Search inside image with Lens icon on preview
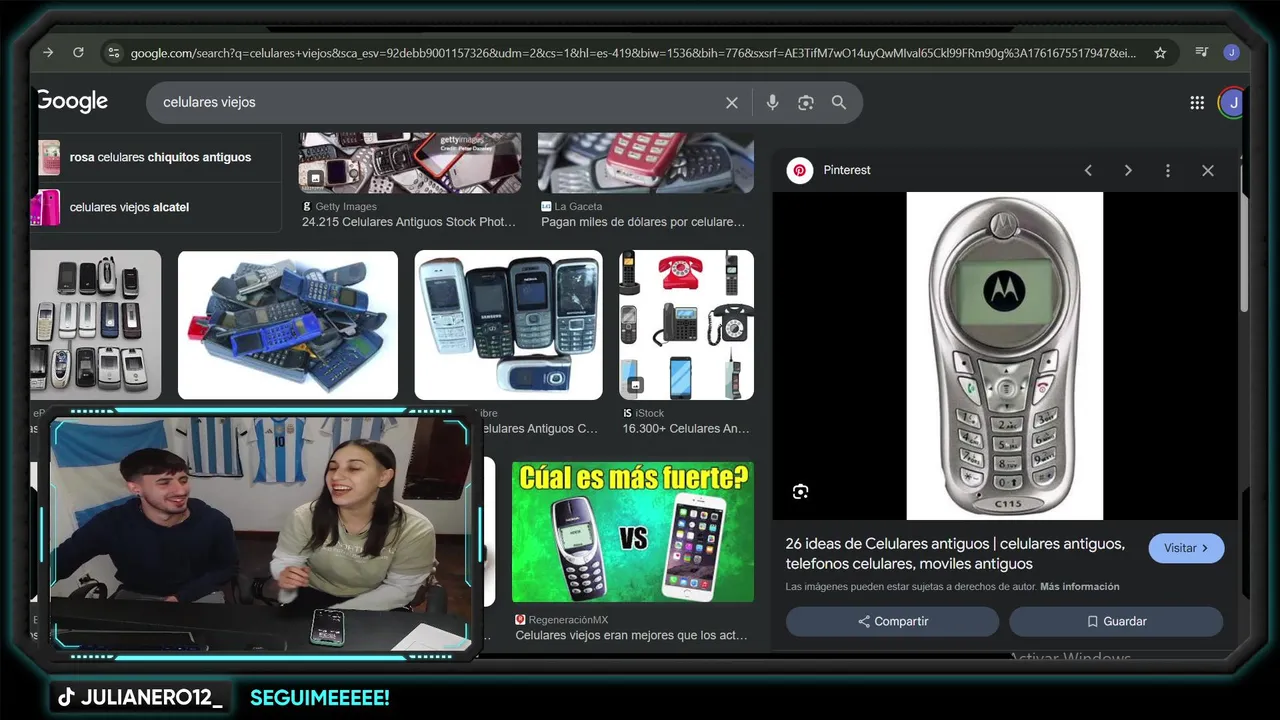The height and width of the screenshot is (720, 1280). click(x=800, y=491)
